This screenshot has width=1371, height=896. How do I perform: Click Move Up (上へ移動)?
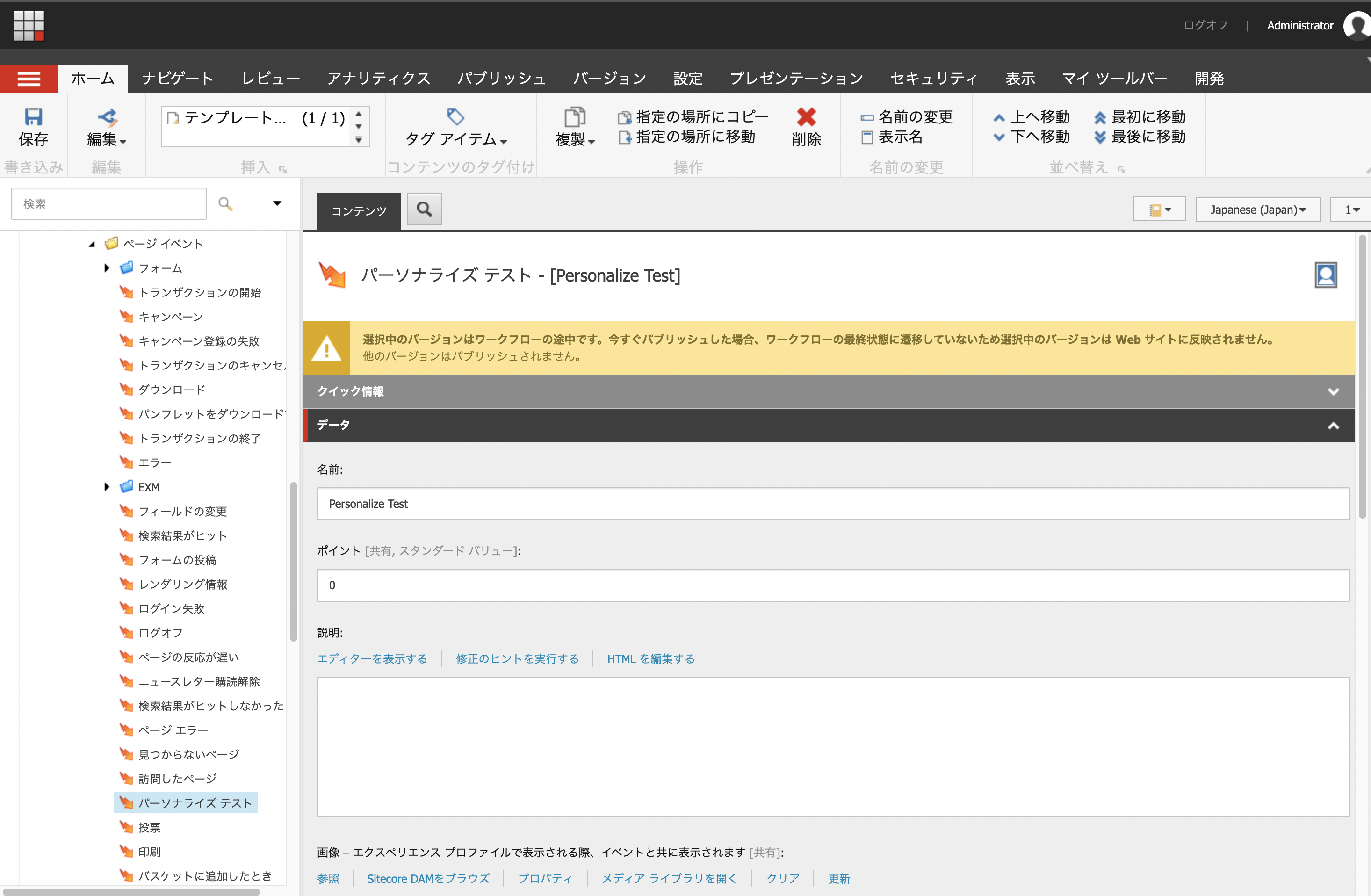(x=1031, y=117)
